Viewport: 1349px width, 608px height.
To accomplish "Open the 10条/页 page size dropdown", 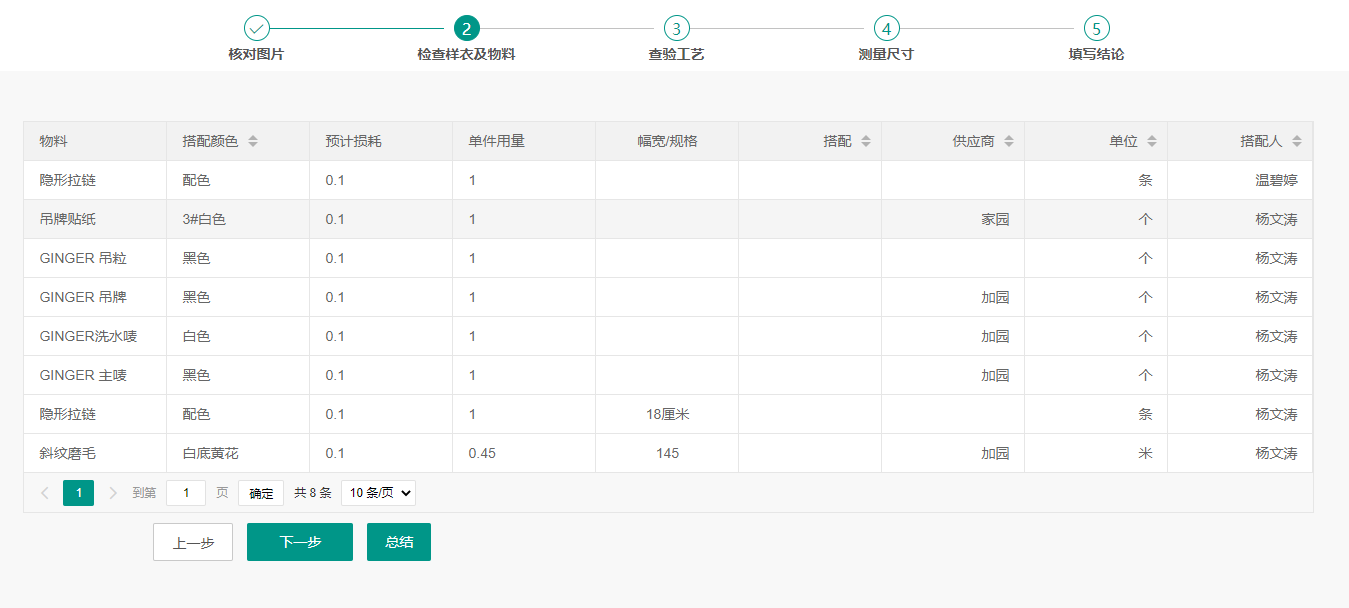I will point(378,493).
